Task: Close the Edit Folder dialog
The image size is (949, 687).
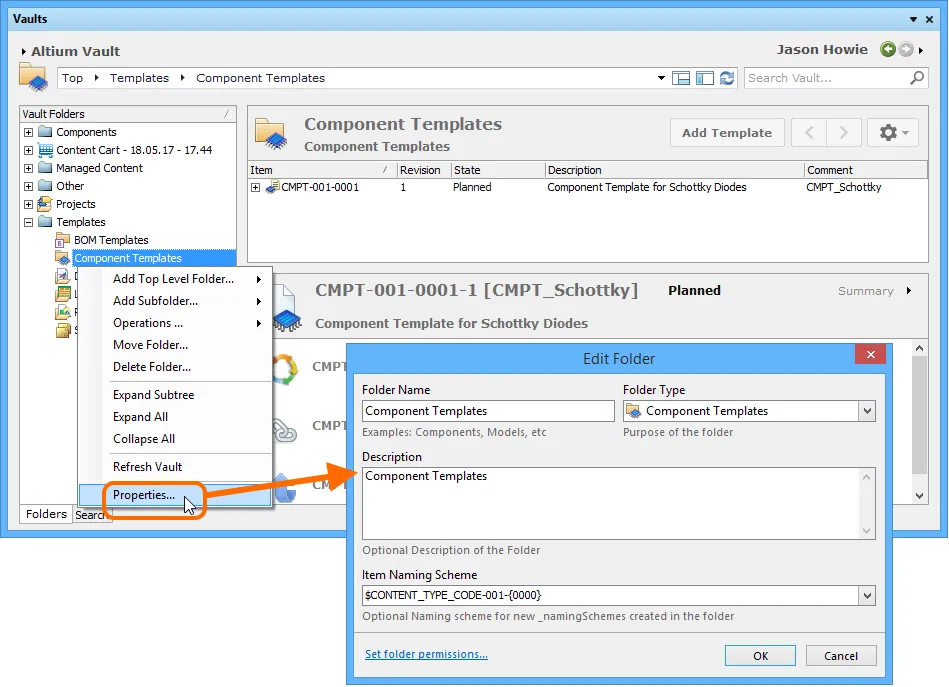Action: (870, 355)
